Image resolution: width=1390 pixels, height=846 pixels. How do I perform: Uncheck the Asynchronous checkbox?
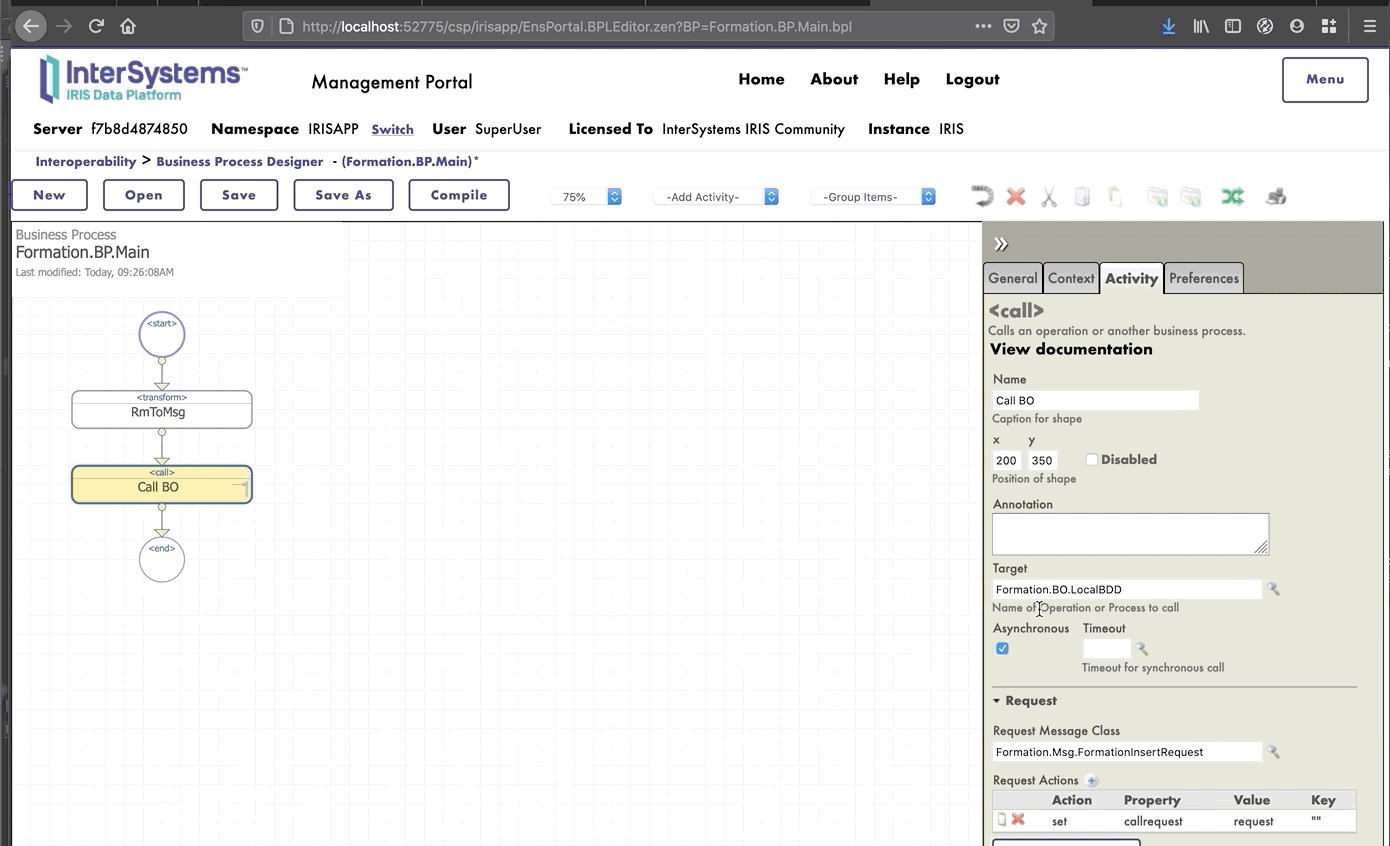click(x=1002, y=649)
